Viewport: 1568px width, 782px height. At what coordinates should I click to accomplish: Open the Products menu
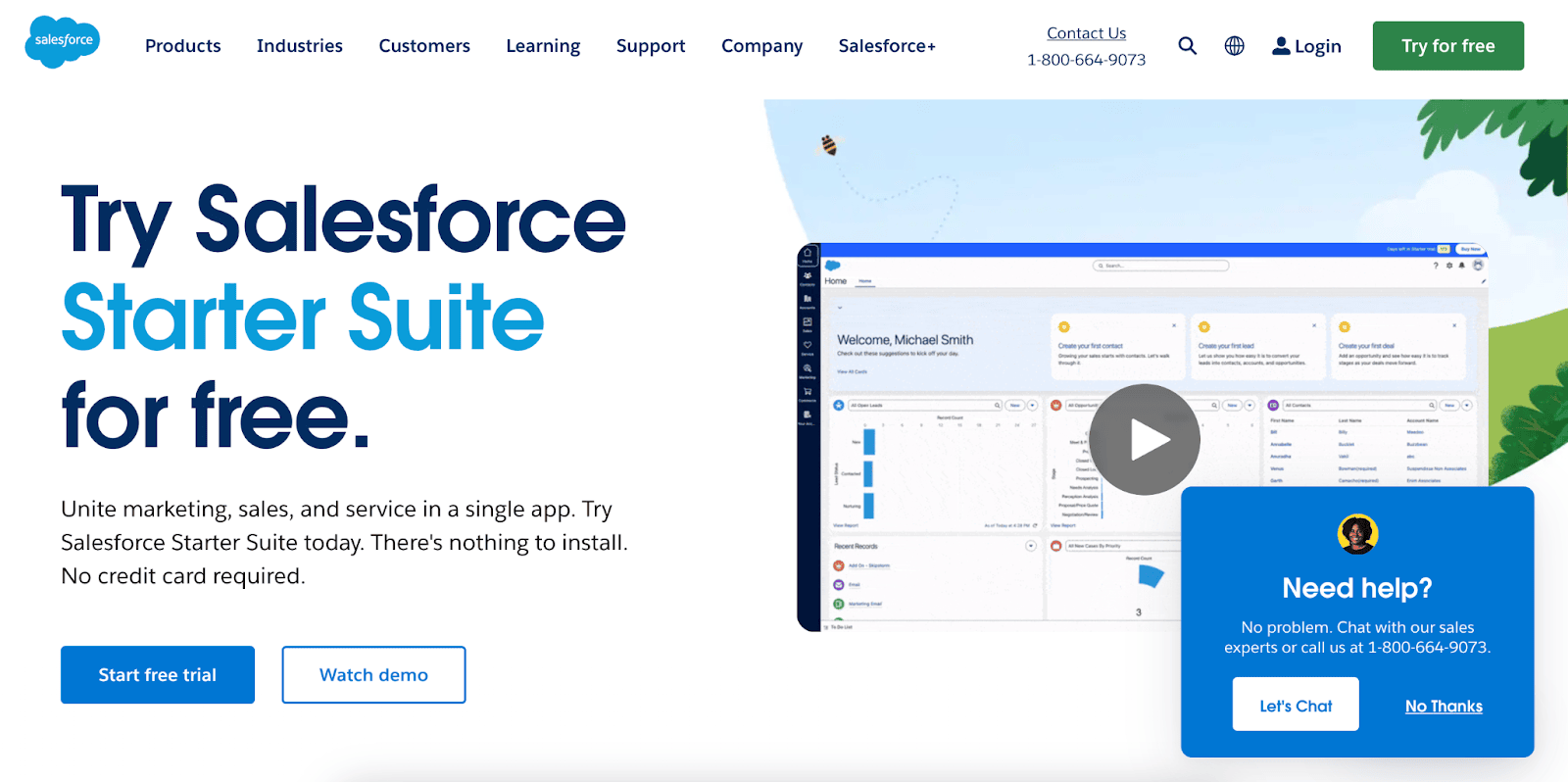point(183,46)
